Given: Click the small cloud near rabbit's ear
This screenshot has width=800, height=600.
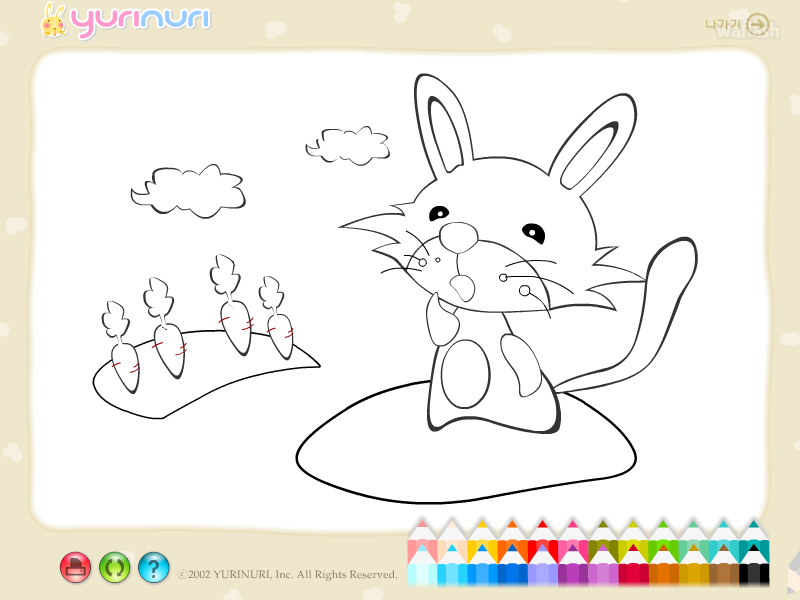Looking at the screenshot, I should [348, 146].
